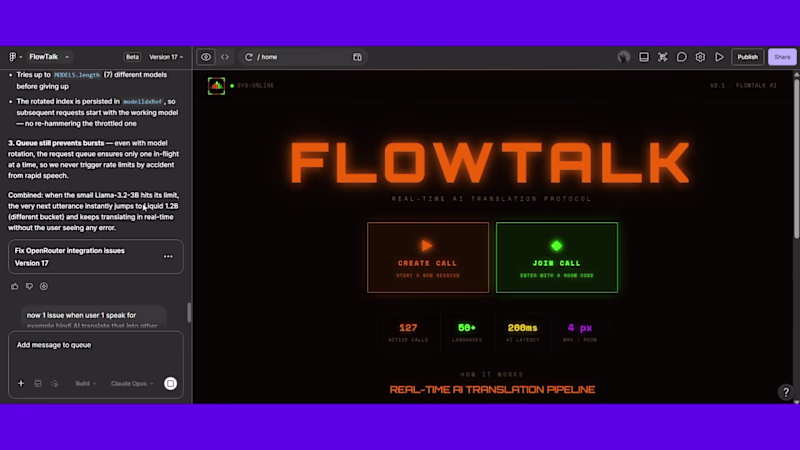Viewport: 800px width, 450px height.
Task: Click the green diamond icon in Join Call
Action: pyautogui.click(x=557, y=245)
